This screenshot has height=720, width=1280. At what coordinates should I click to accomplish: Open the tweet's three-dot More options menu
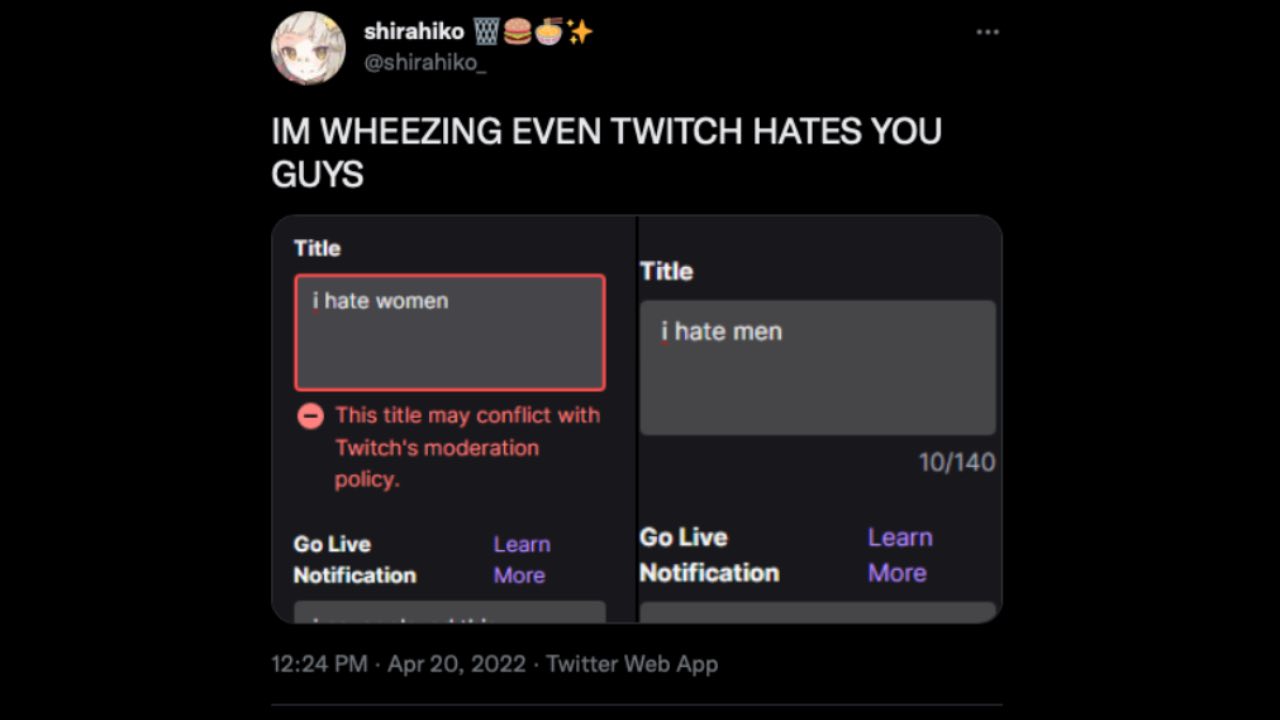pos(987,32)
